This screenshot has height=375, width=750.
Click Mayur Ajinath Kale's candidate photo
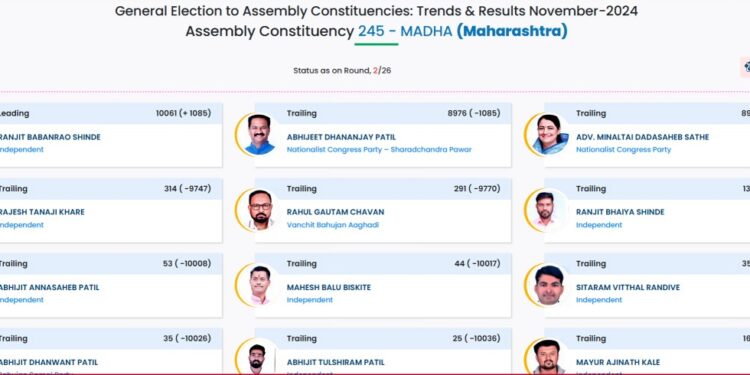tap(549, 358)
